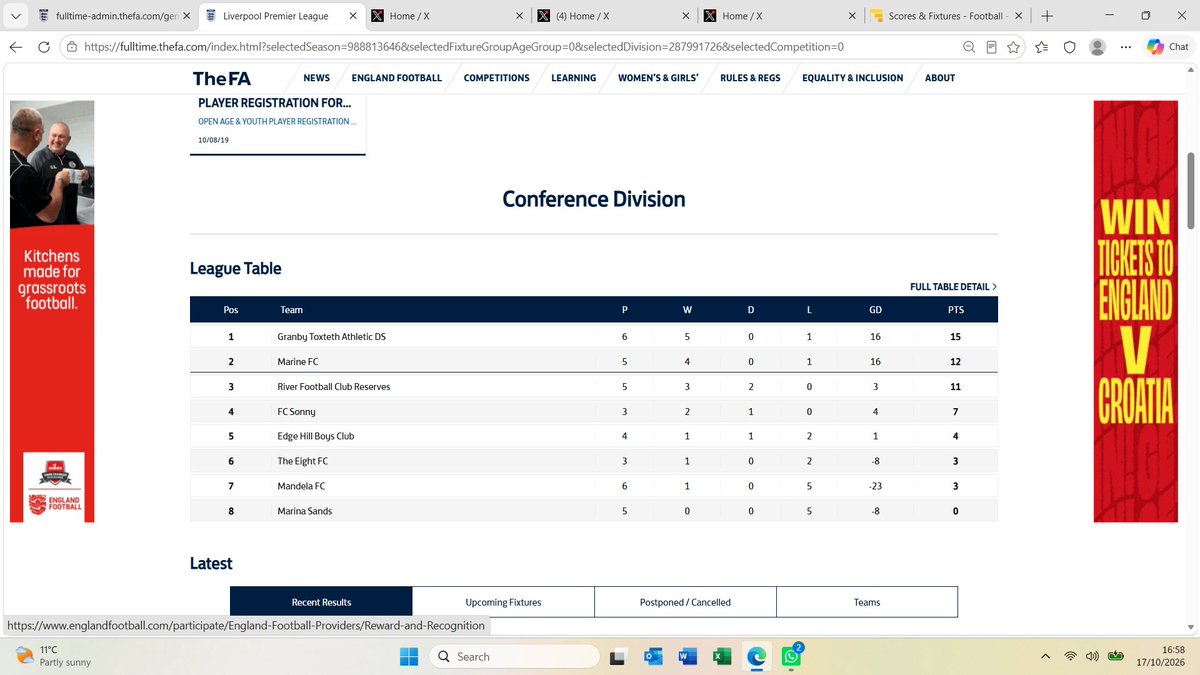Switch to the Scores & Fixtures tab
This screenshot has width=1200, height=675.
click(x=945, y=16)
